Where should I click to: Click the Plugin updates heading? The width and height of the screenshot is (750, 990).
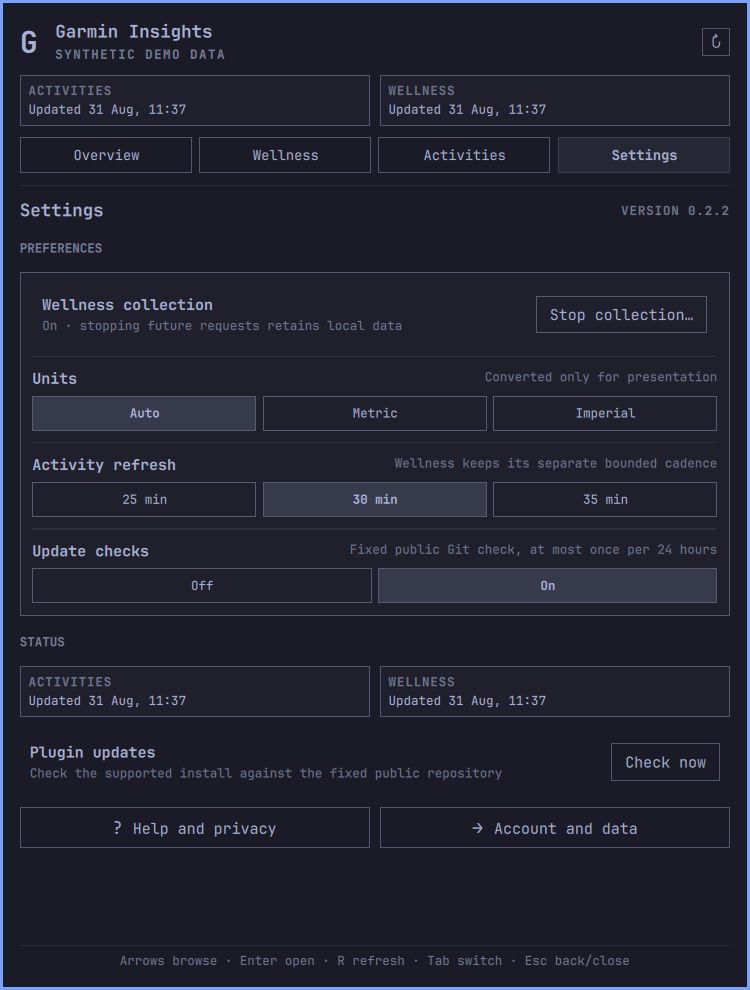click(92, 753)
